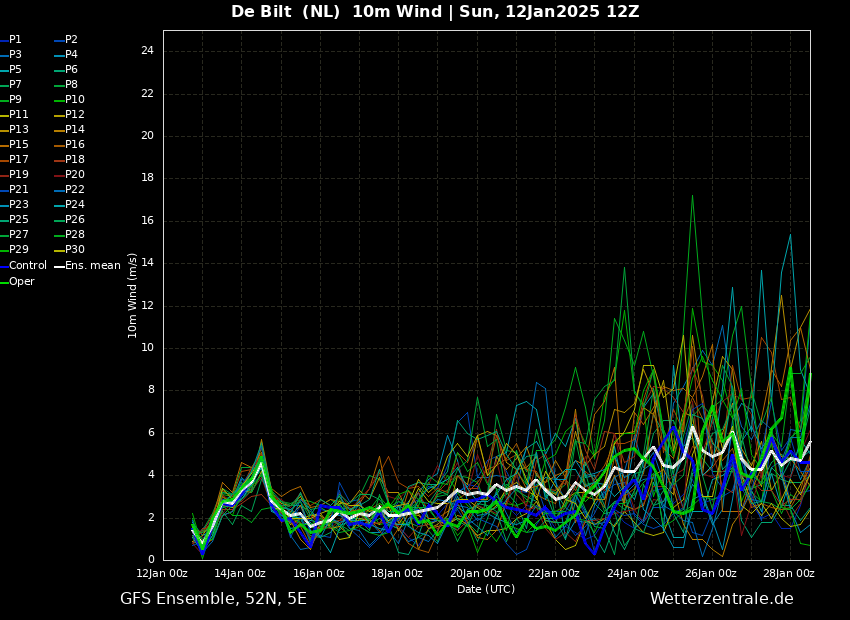Viewport: 850px width, 620px height.
Task: Click the 24 value on y-axis
Action: [x=147, y=51]
